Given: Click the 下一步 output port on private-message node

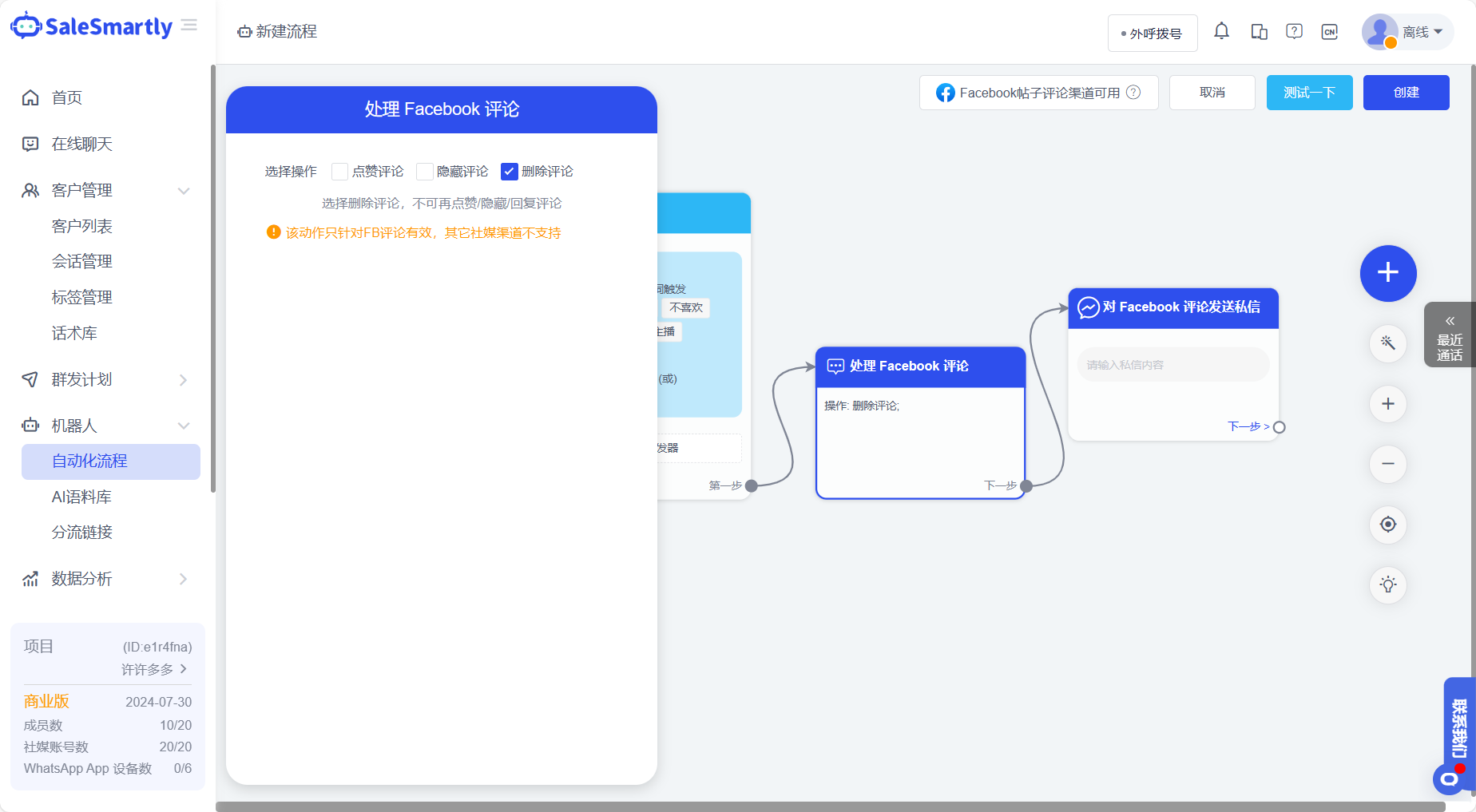Looking at the screenshot, I should pyautogui.click(x=1280, y=427).
